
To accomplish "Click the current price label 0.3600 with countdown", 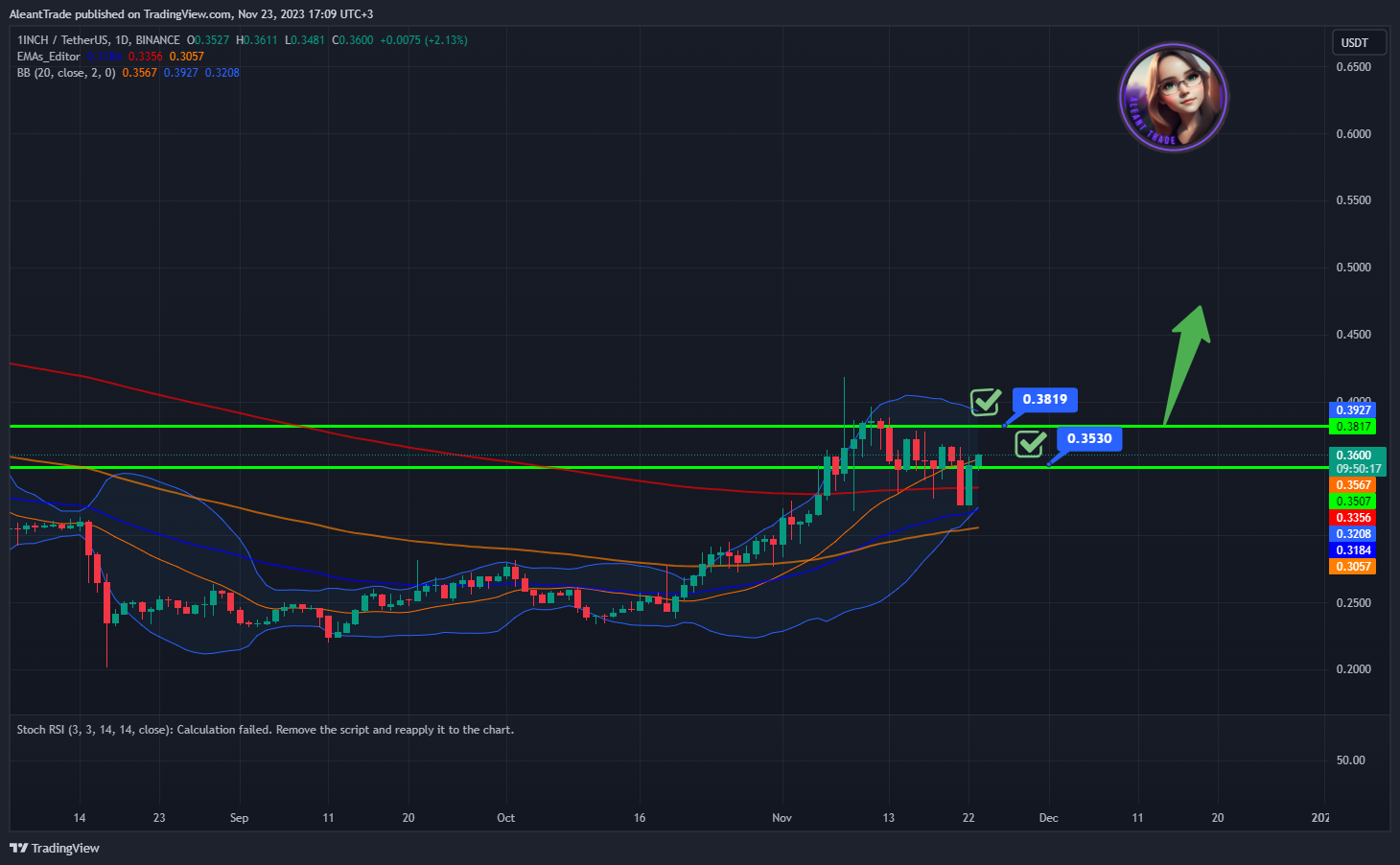I will 1358,462.
